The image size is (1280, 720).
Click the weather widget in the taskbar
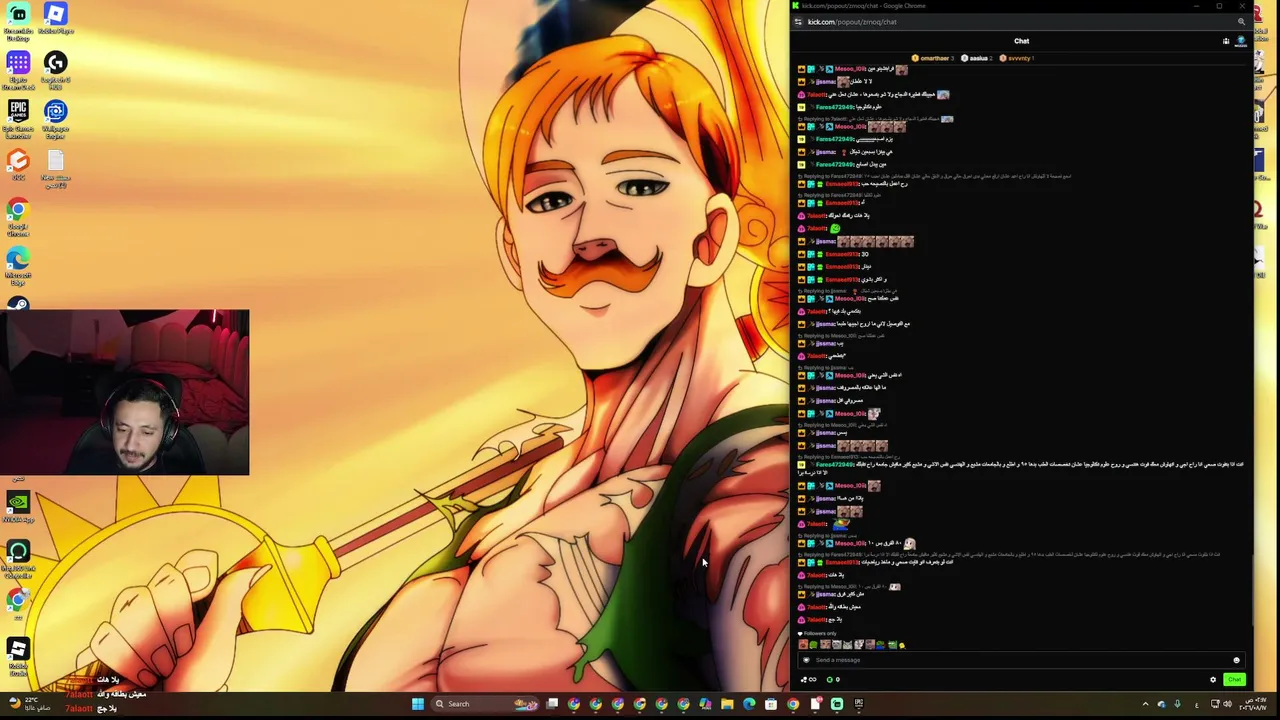[30, 704]
